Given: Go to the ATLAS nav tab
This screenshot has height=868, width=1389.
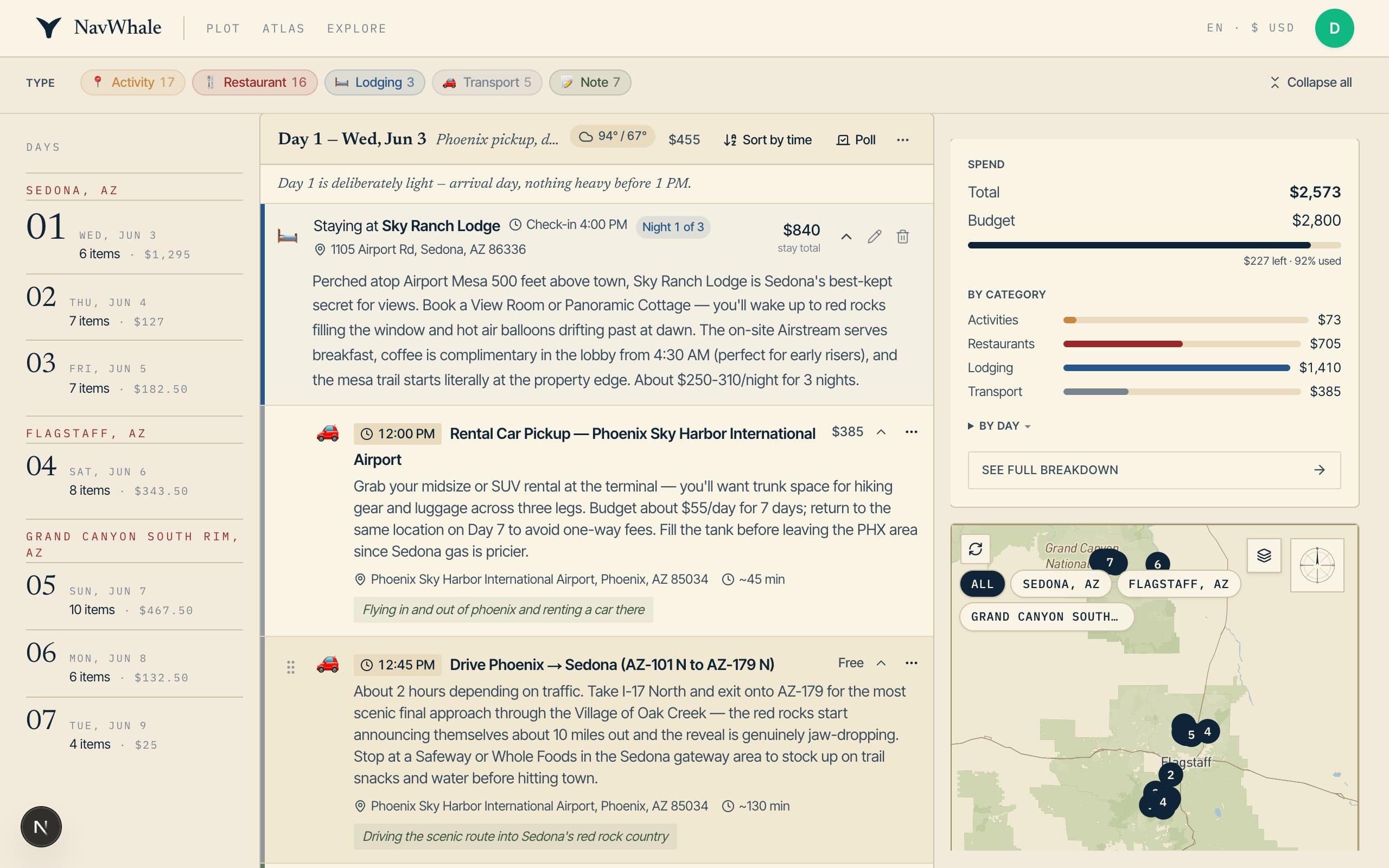Looking at the screenshot, I should 284,28.
